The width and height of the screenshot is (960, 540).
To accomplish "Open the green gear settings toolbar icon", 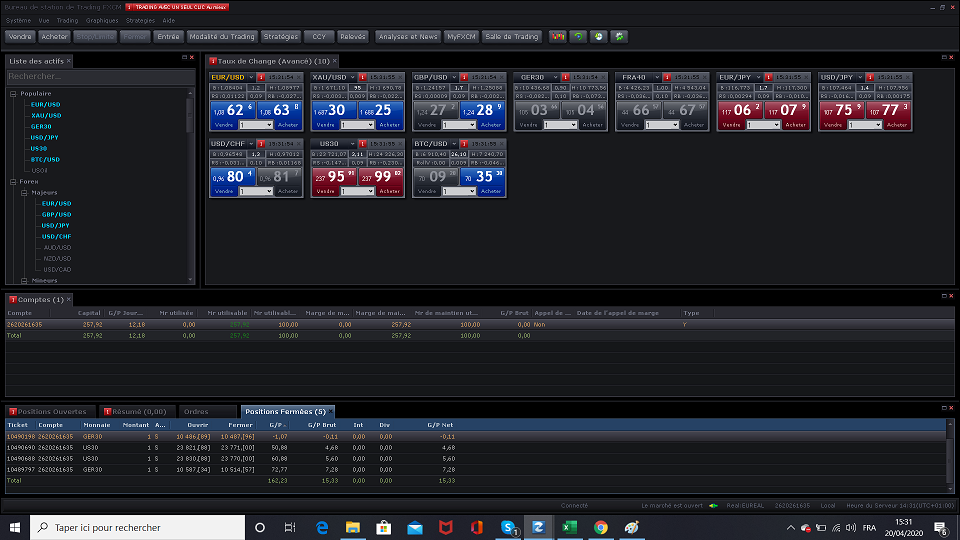I will (620, 37).
